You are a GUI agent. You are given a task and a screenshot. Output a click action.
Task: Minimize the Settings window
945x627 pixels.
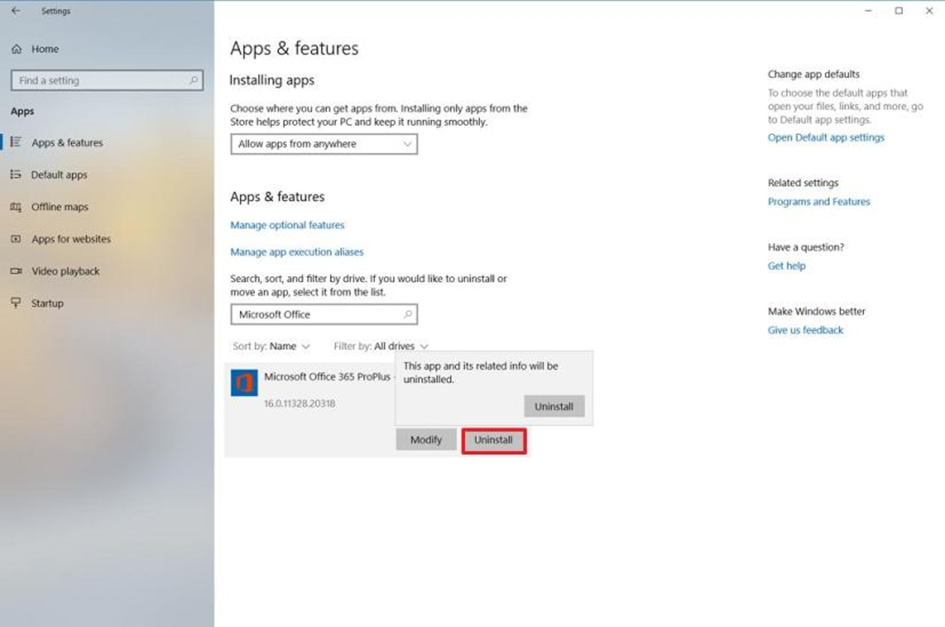click(868, 11)
